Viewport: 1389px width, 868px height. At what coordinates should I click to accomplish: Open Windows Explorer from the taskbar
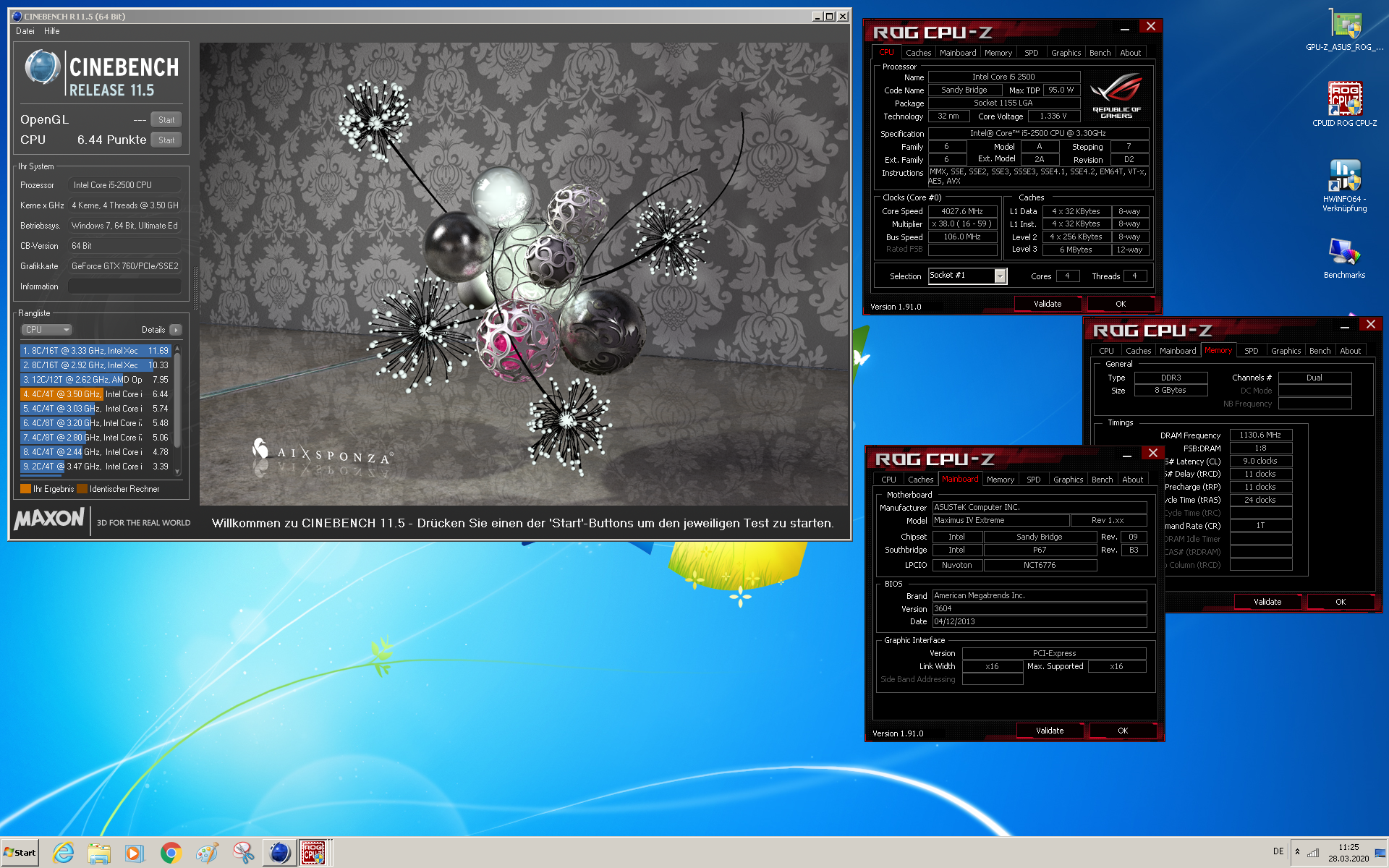tap(99, 854)
